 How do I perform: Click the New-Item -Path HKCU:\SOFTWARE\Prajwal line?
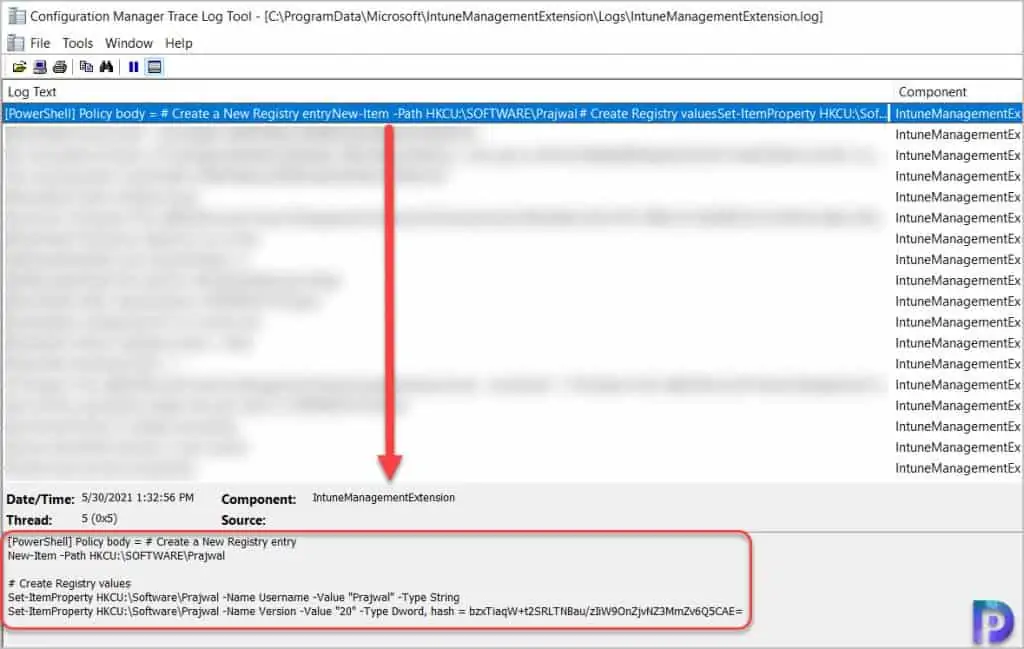tap(116, 556)
